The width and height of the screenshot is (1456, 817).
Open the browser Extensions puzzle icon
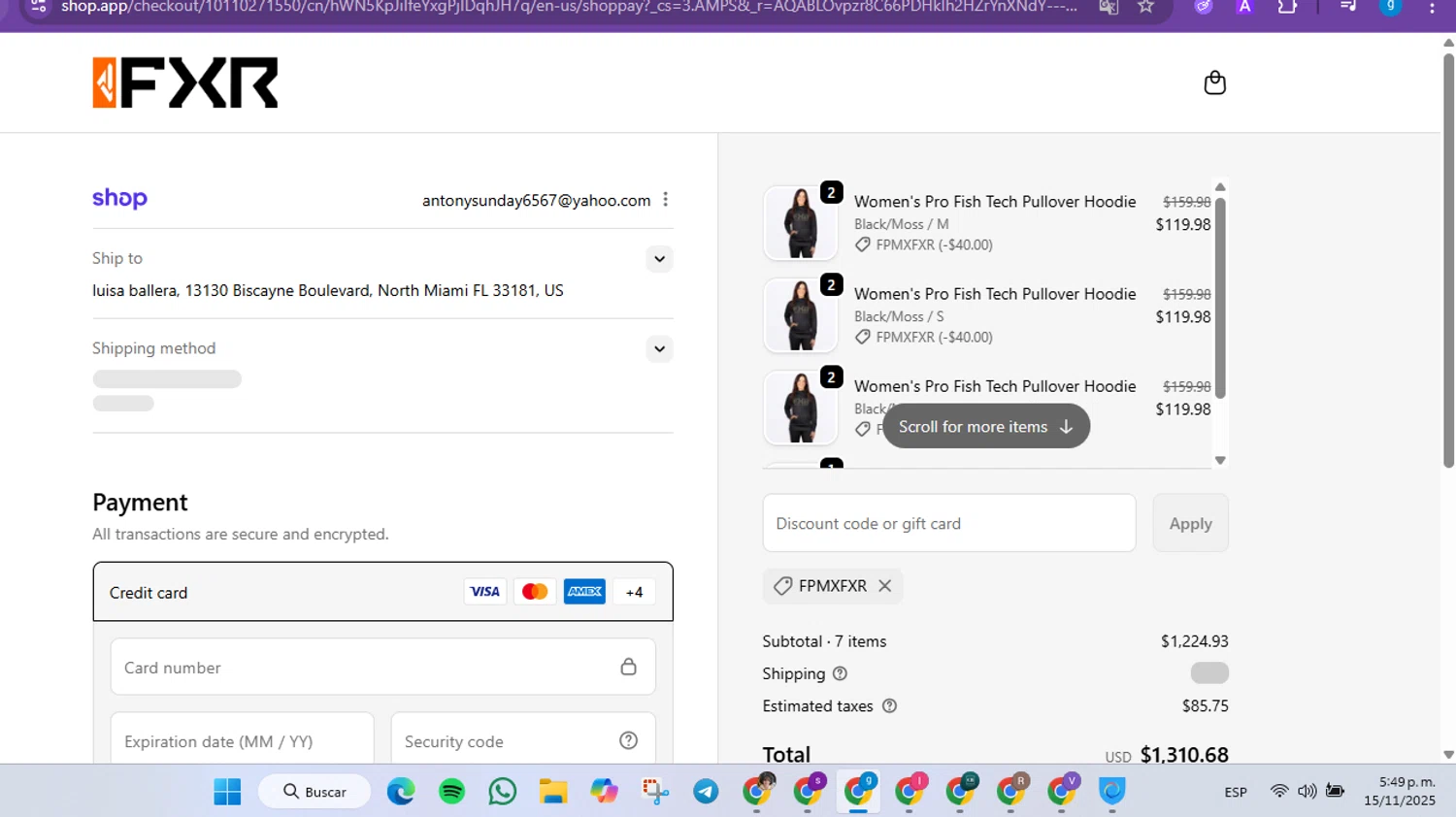1287,7
